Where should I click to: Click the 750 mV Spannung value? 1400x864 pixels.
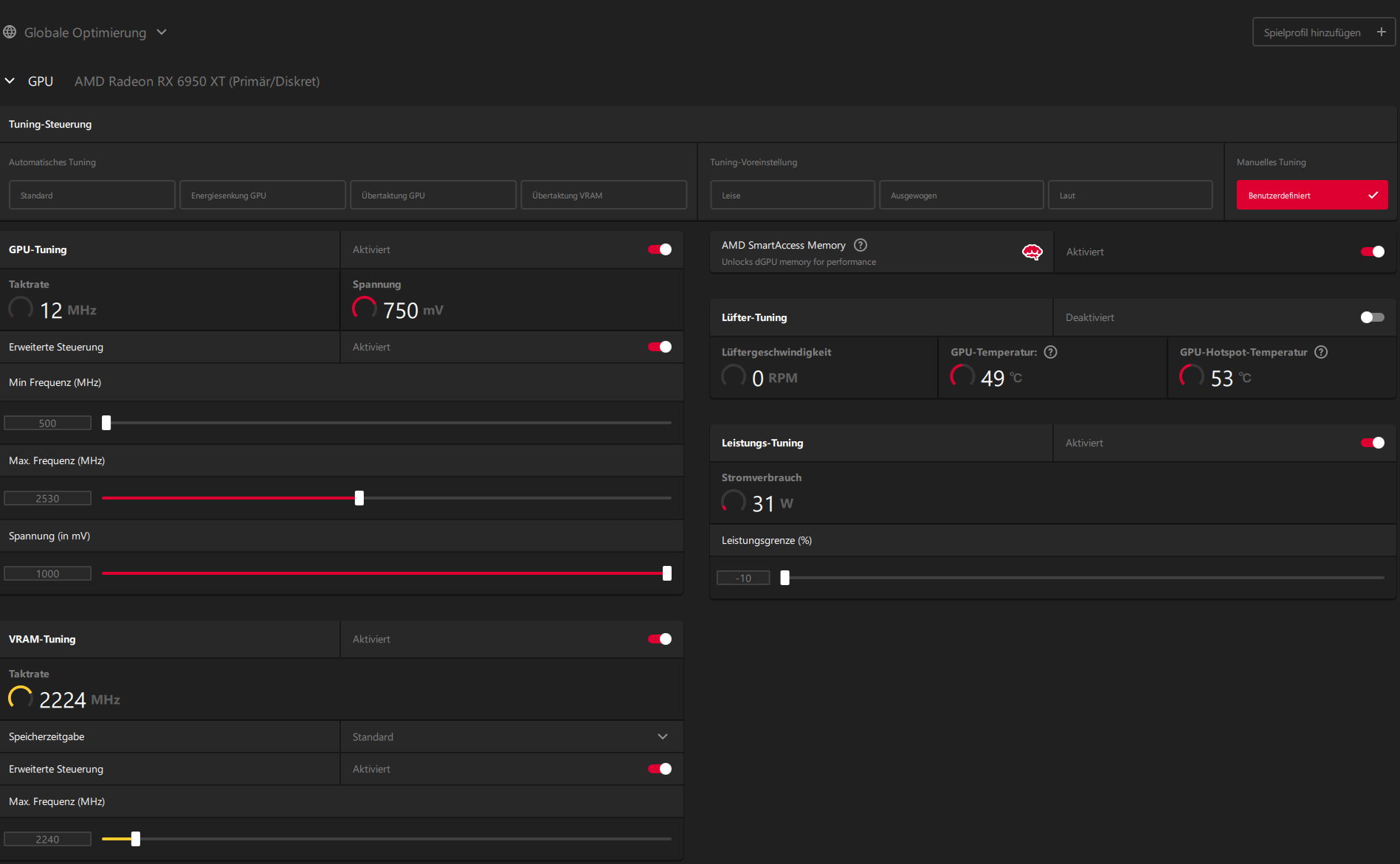click(413, 310)
